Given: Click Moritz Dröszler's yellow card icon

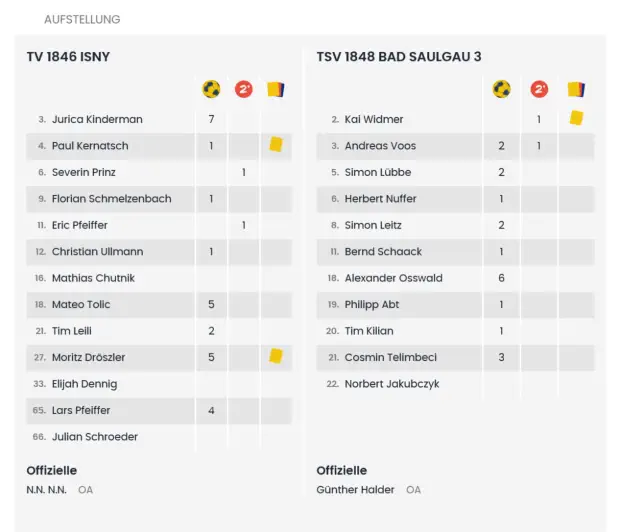Looking at the screenshot, I should coord(276,356).
